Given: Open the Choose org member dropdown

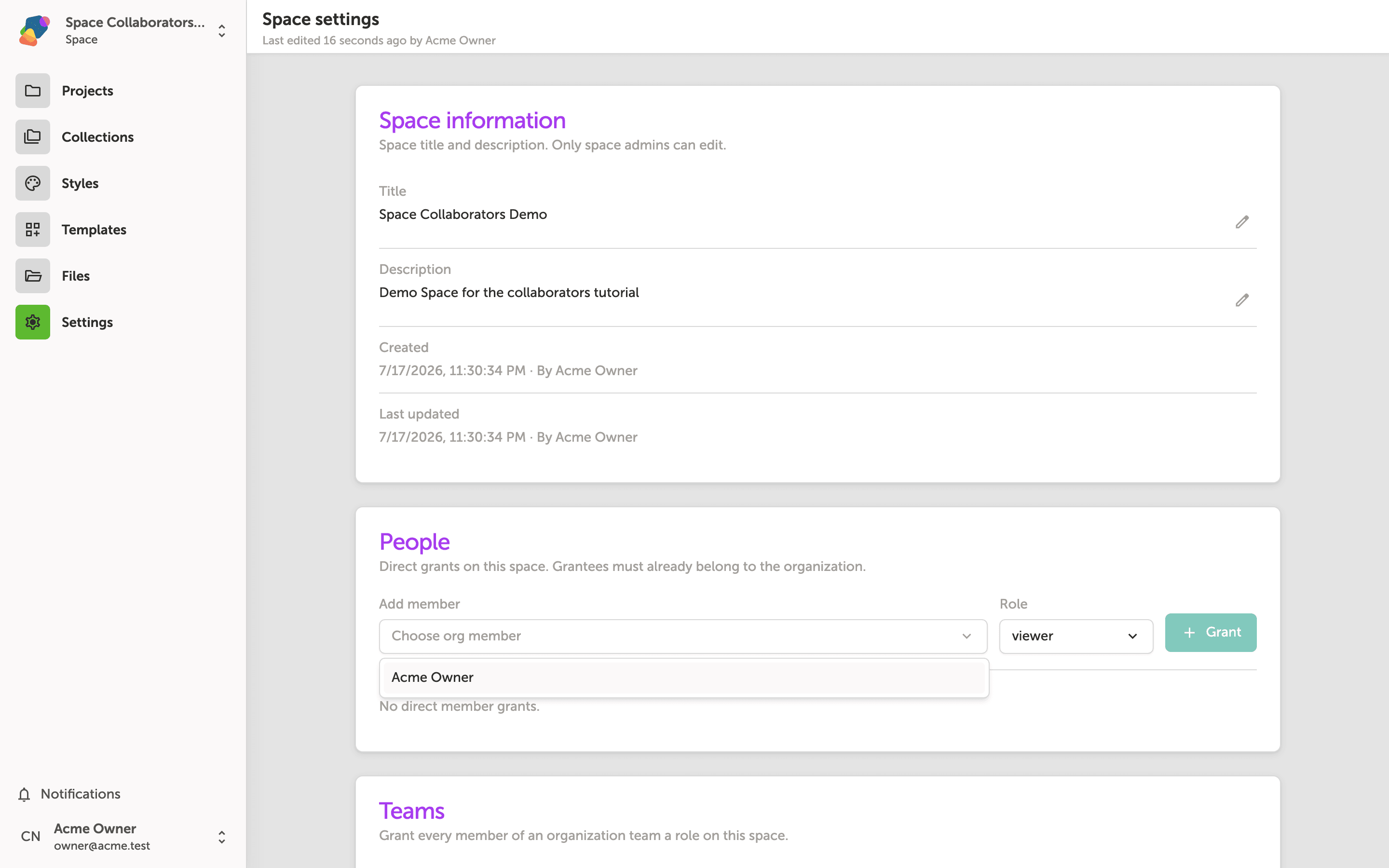Looking at the screenshot, I should (x=683, y=636).
